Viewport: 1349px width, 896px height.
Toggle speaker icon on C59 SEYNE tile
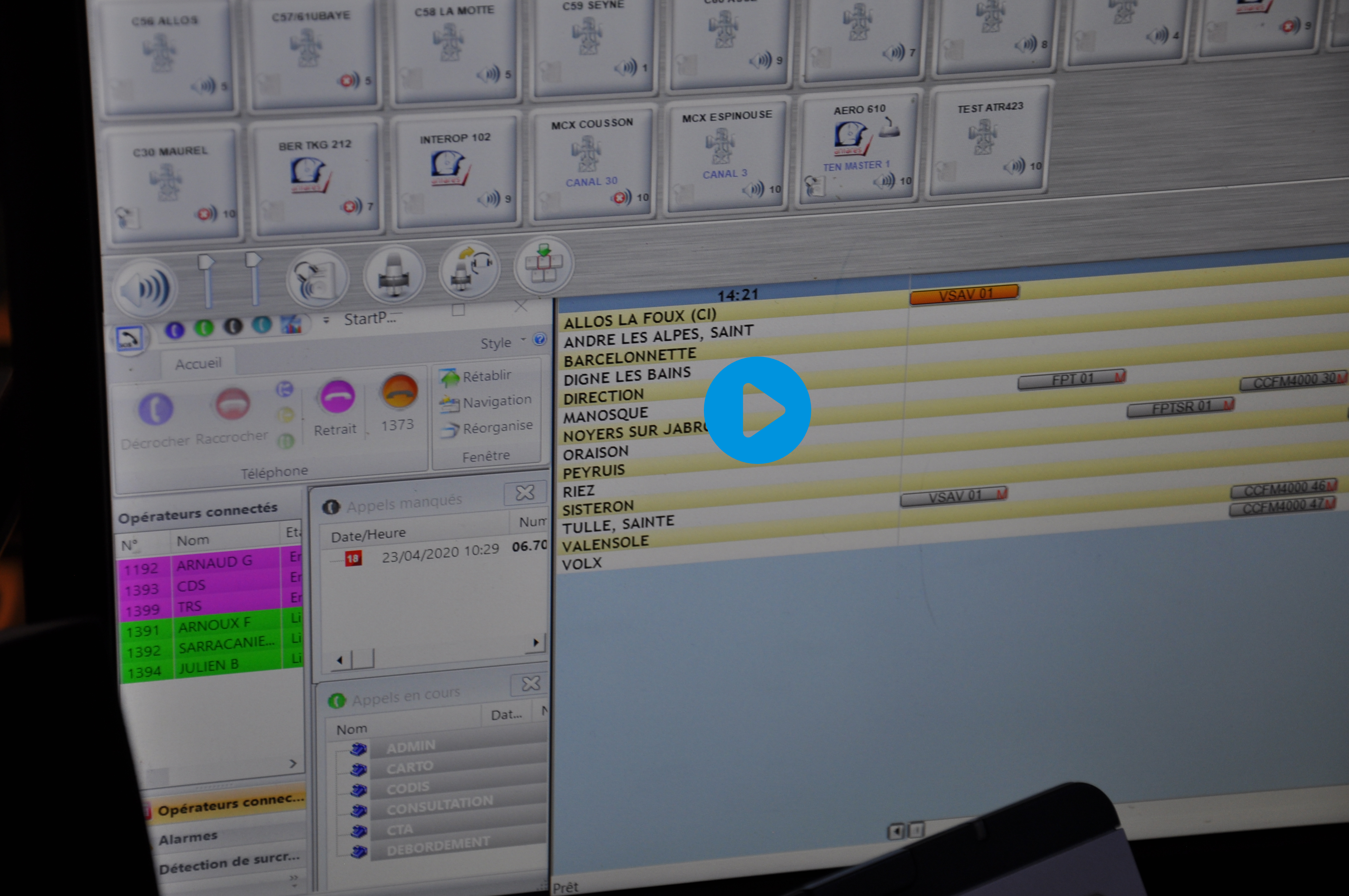click(x=626, y=68)
